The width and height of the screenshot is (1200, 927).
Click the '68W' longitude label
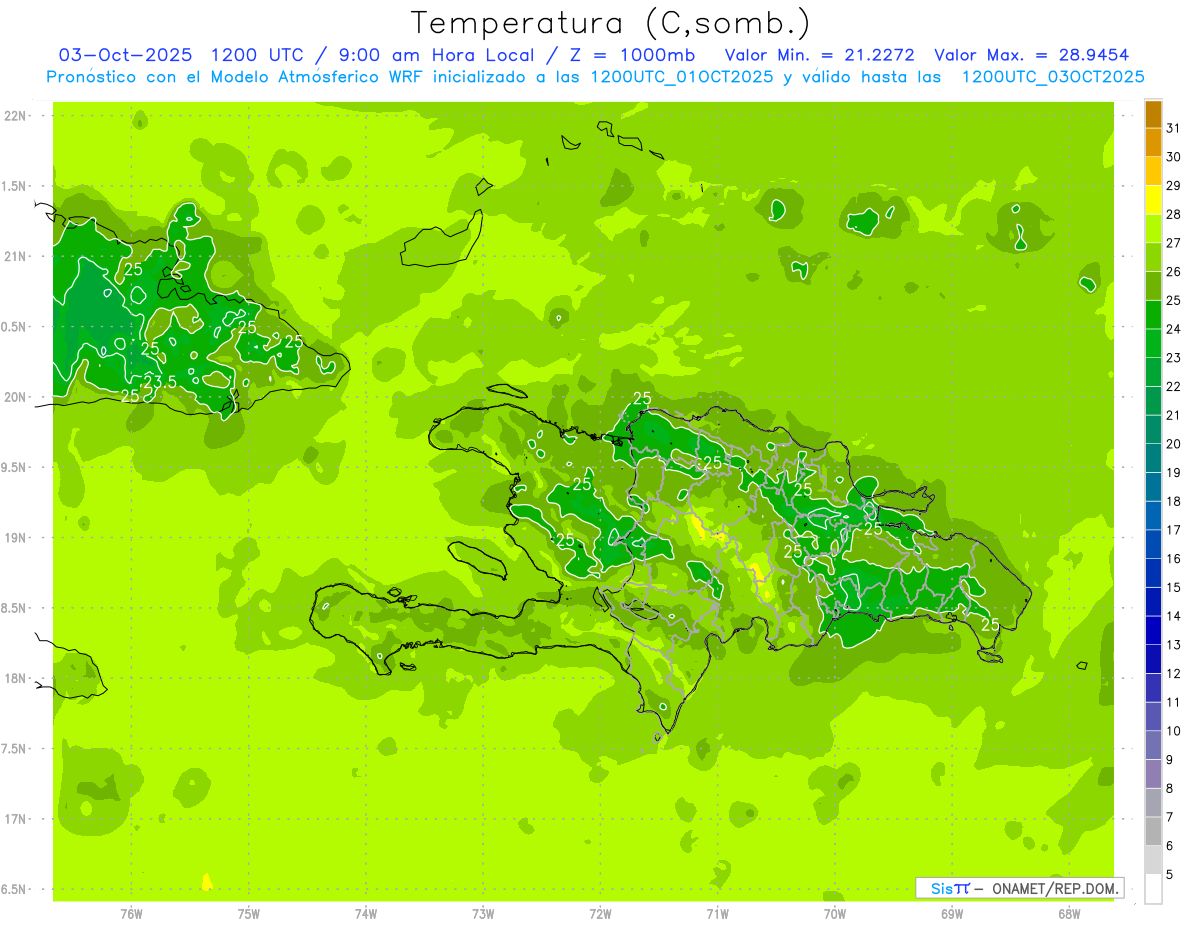point(1069,913)
